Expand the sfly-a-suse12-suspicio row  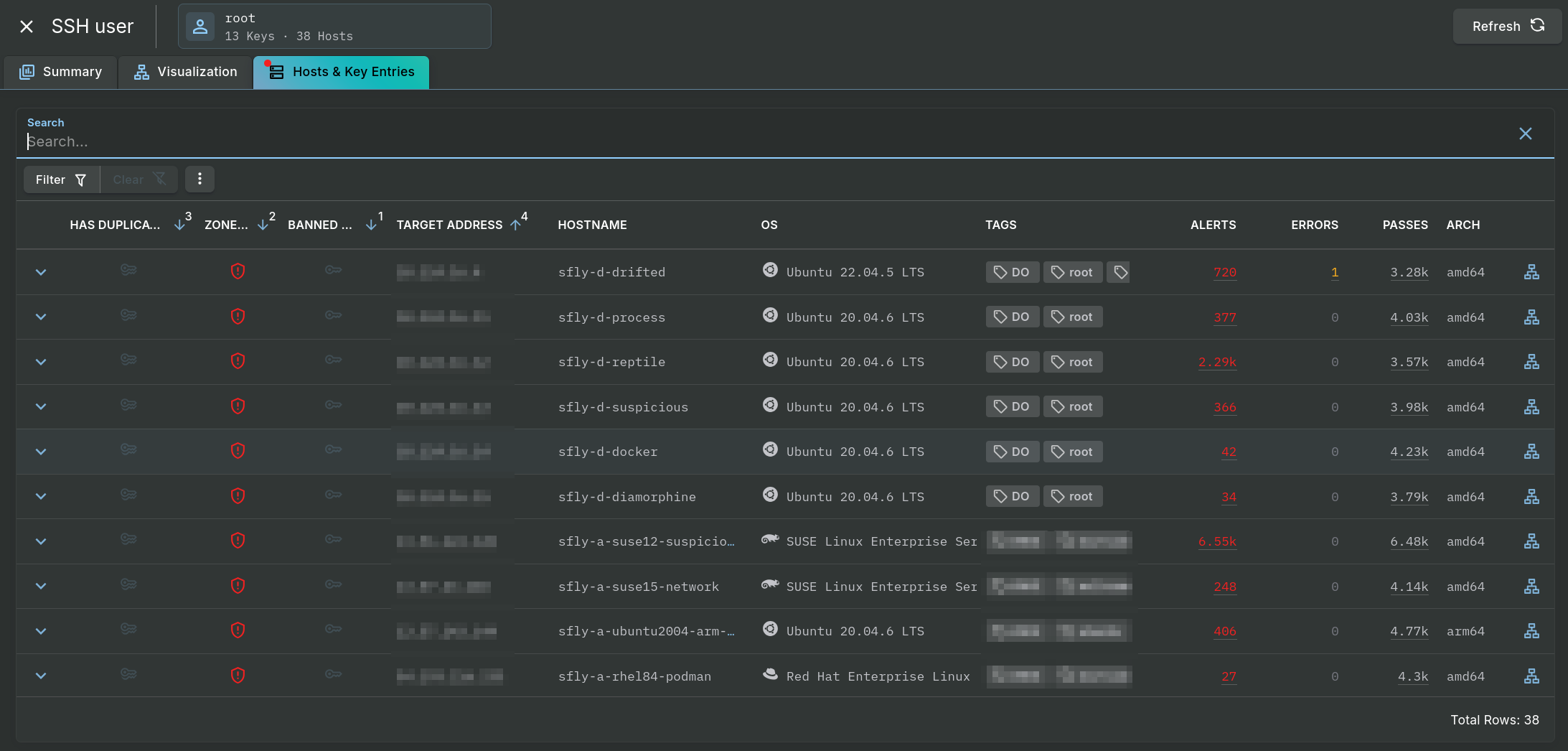click(41, 541)
